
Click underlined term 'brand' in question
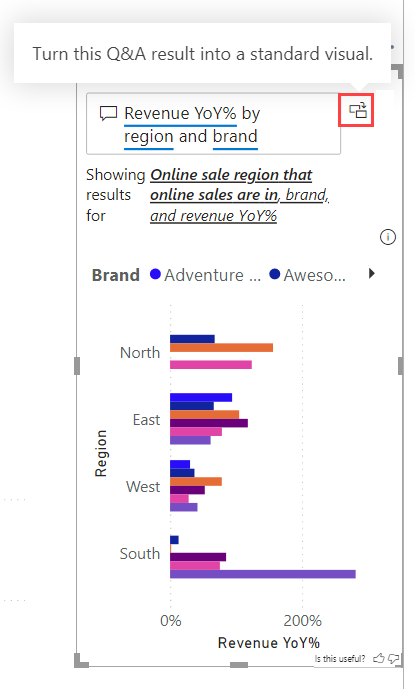(235, 137)
